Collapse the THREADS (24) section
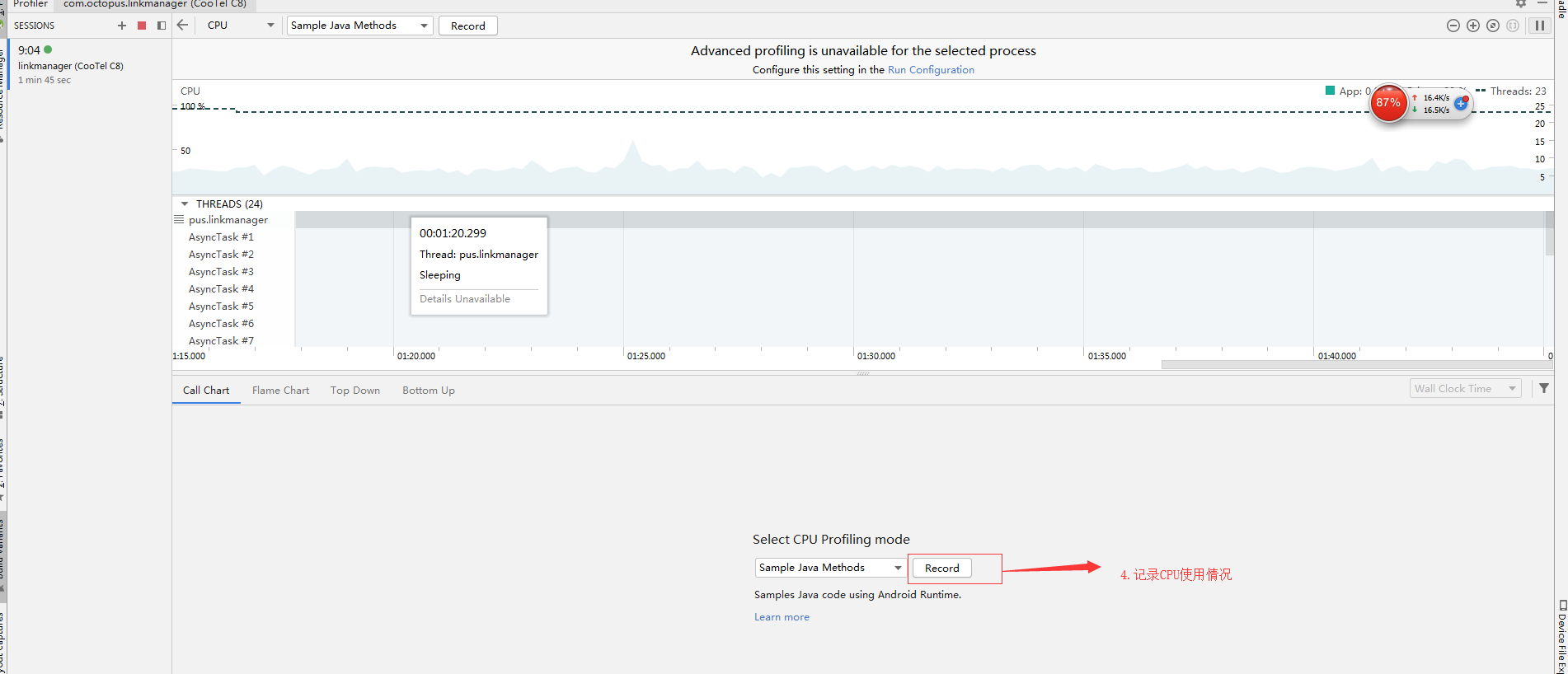Viewport: 1568px width, 674px height. pos(185,204)
